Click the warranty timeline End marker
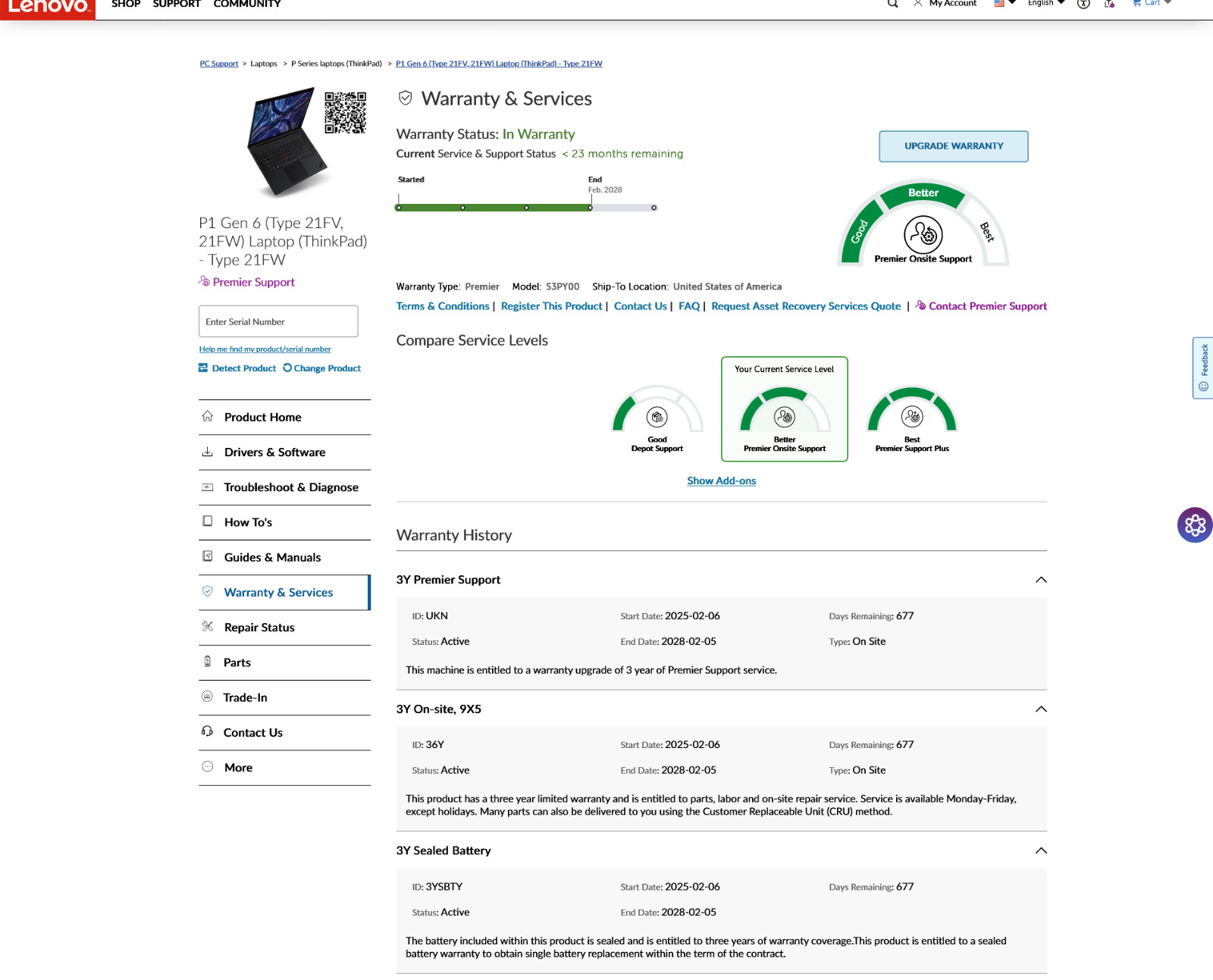This screenshot has width=1213, height=980. 591,207
